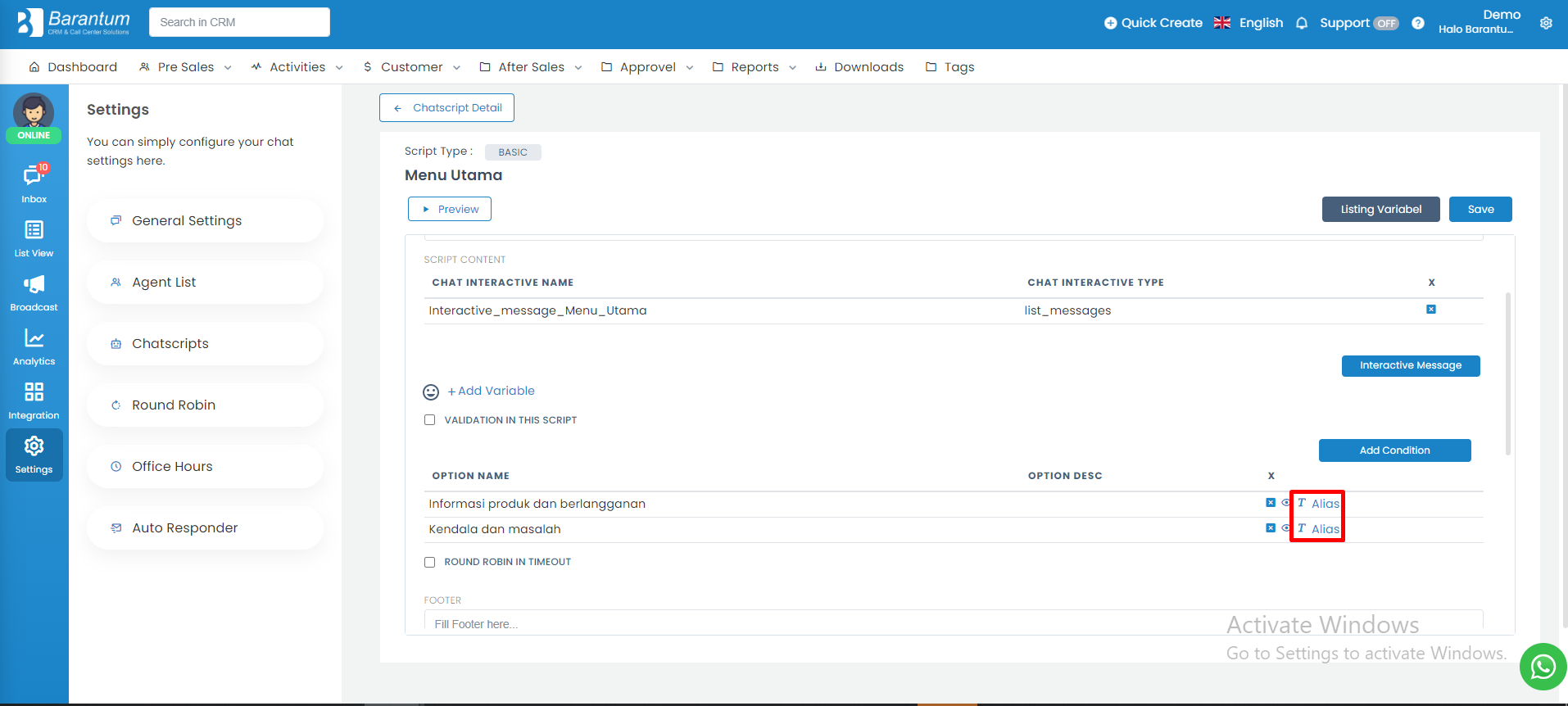Open Round Robin settings

[205, 405]
